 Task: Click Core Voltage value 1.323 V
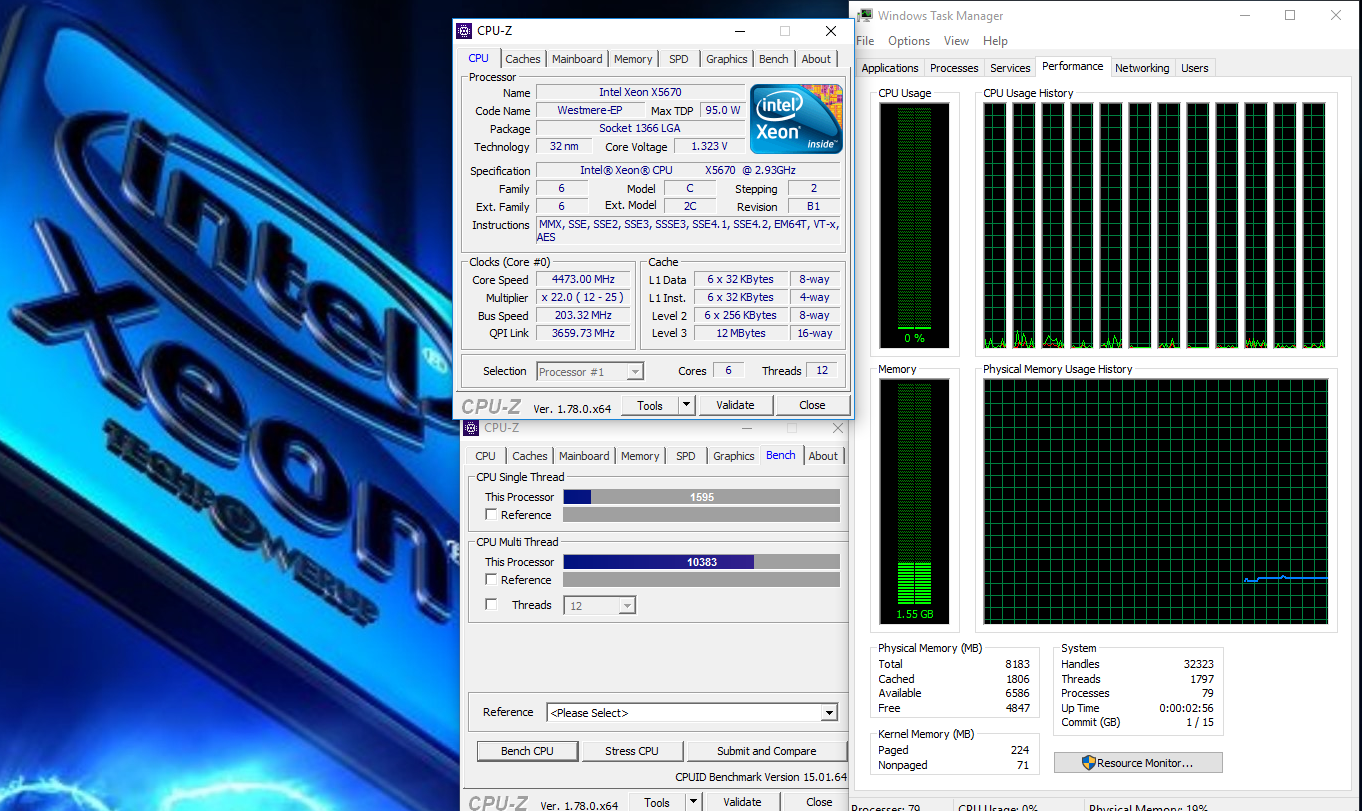pyautogui.click(x=709, y=146)
